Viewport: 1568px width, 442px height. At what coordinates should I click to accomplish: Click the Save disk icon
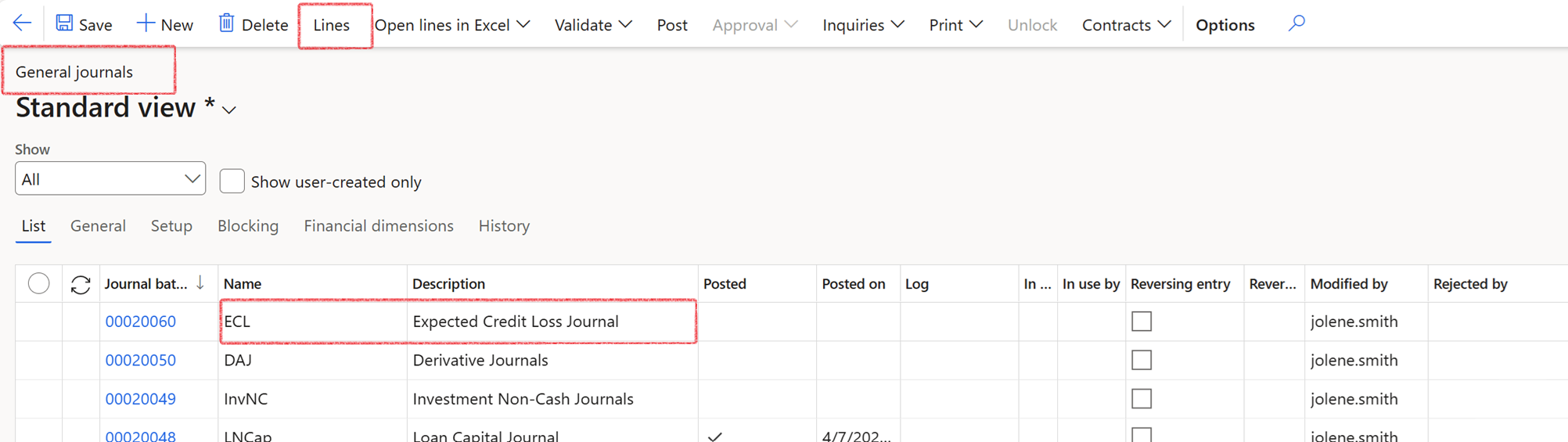click(x=64, y=23)
